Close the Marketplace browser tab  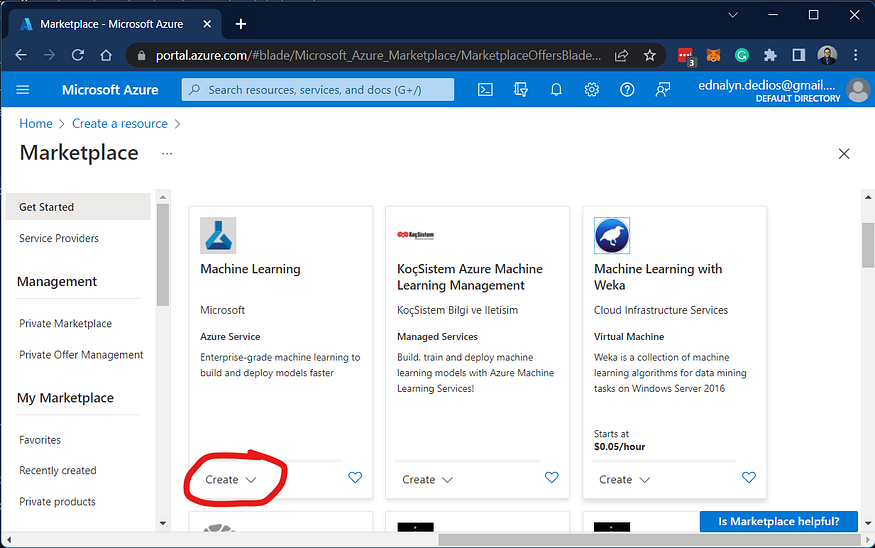pyautogui.click(x=207, y=24)
